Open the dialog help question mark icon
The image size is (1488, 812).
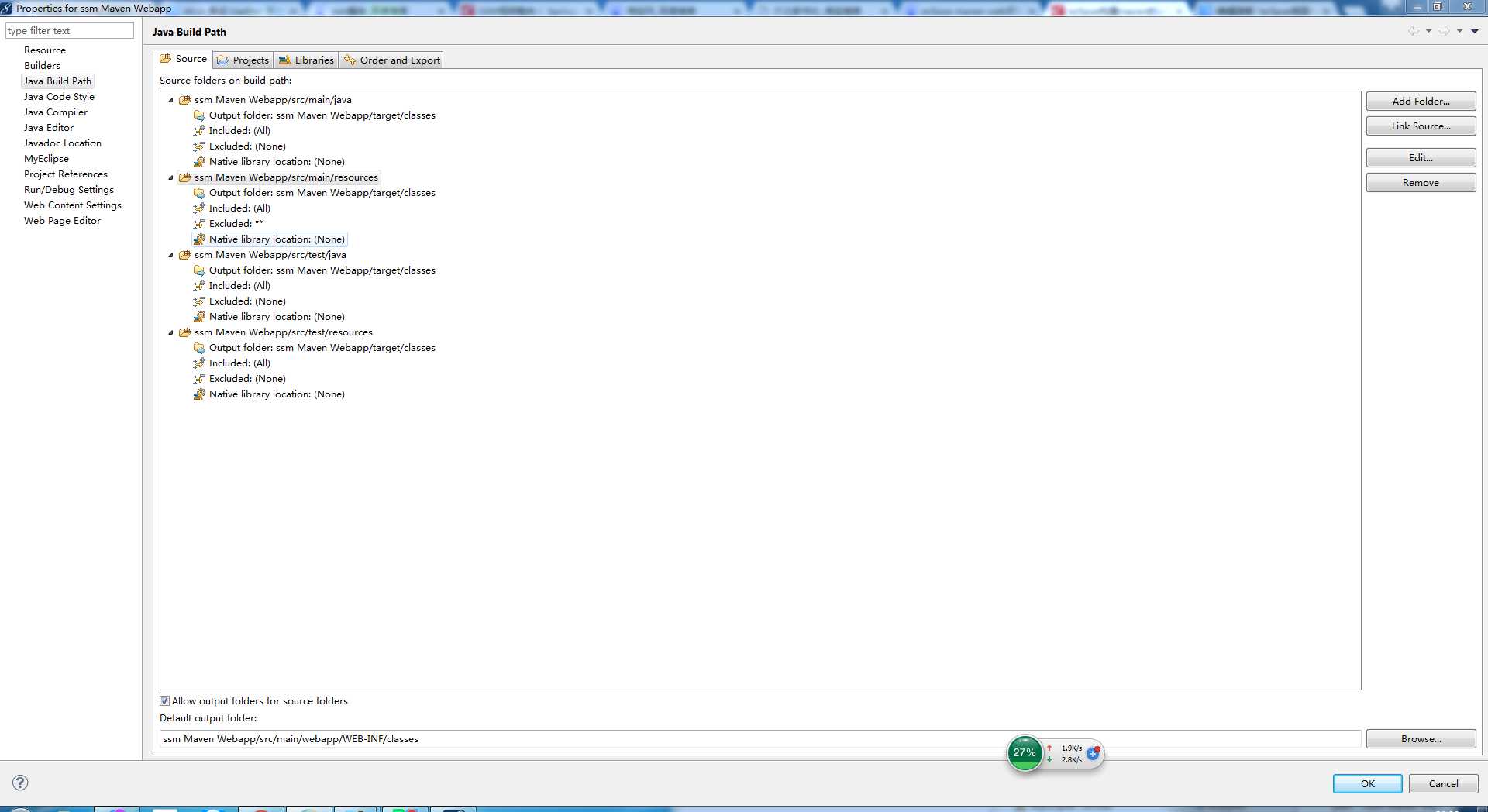pyautogui.click(x=21, y=783)
